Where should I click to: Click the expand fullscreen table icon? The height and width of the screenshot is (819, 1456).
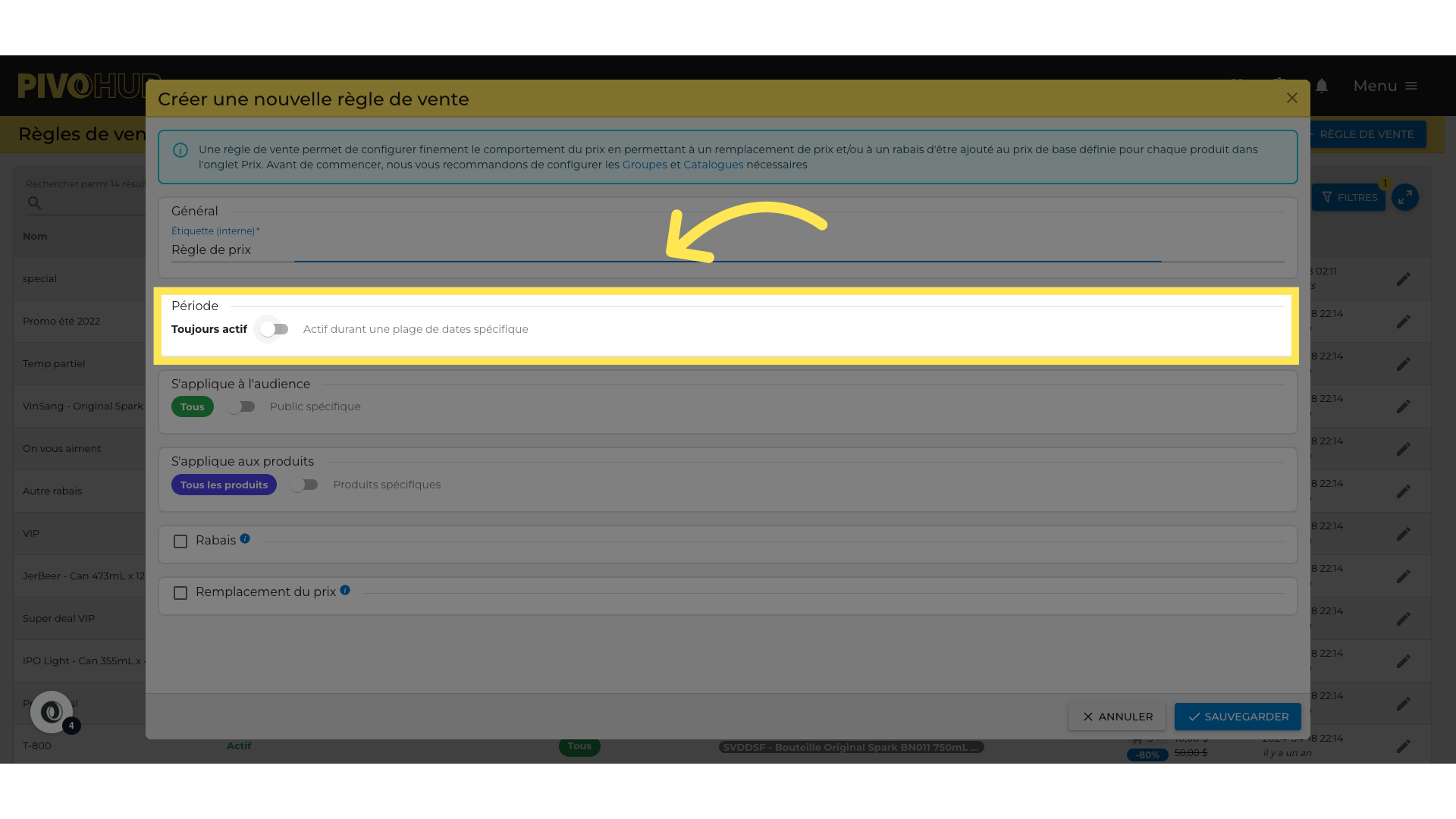(1405, 197)
